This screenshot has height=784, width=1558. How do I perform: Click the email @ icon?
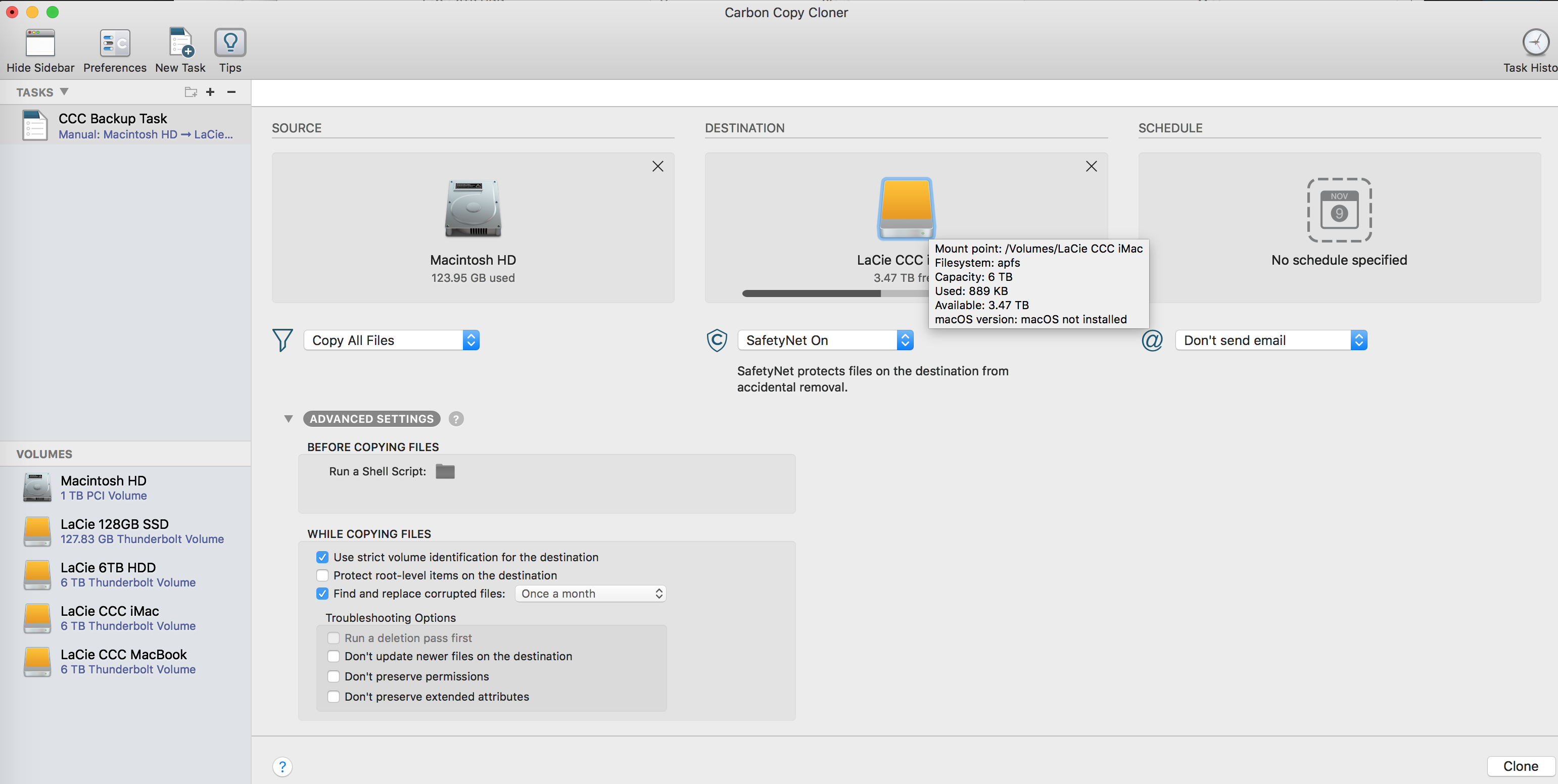[x=1152, y=340]
